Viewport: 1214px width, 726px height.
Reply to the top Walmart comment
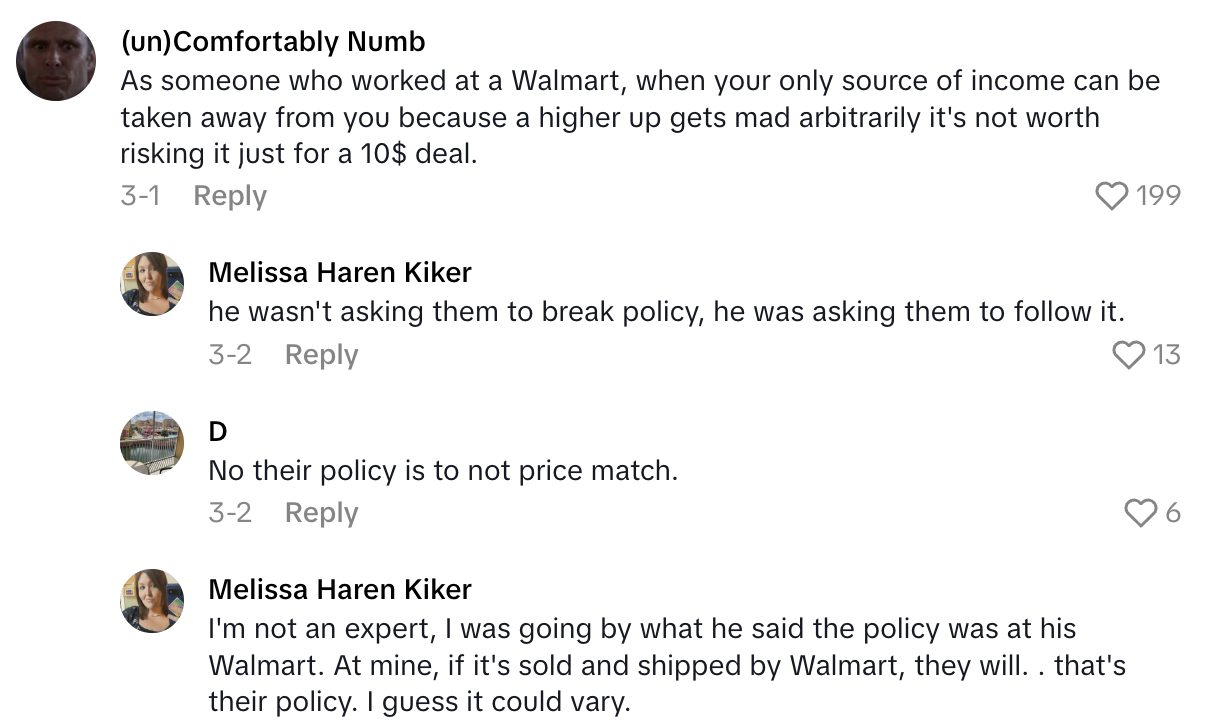pyautogui.click(x=229, y=196)
